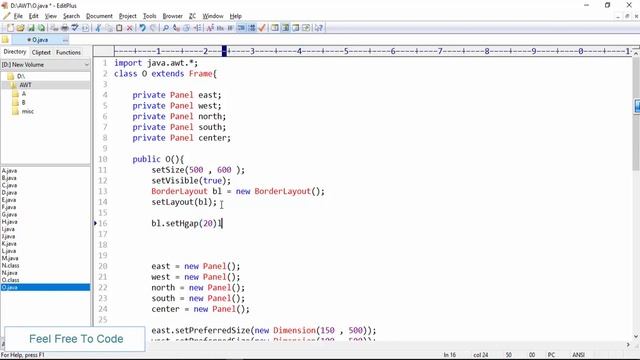Click the Paste clipboard icon

pos(119,28)
